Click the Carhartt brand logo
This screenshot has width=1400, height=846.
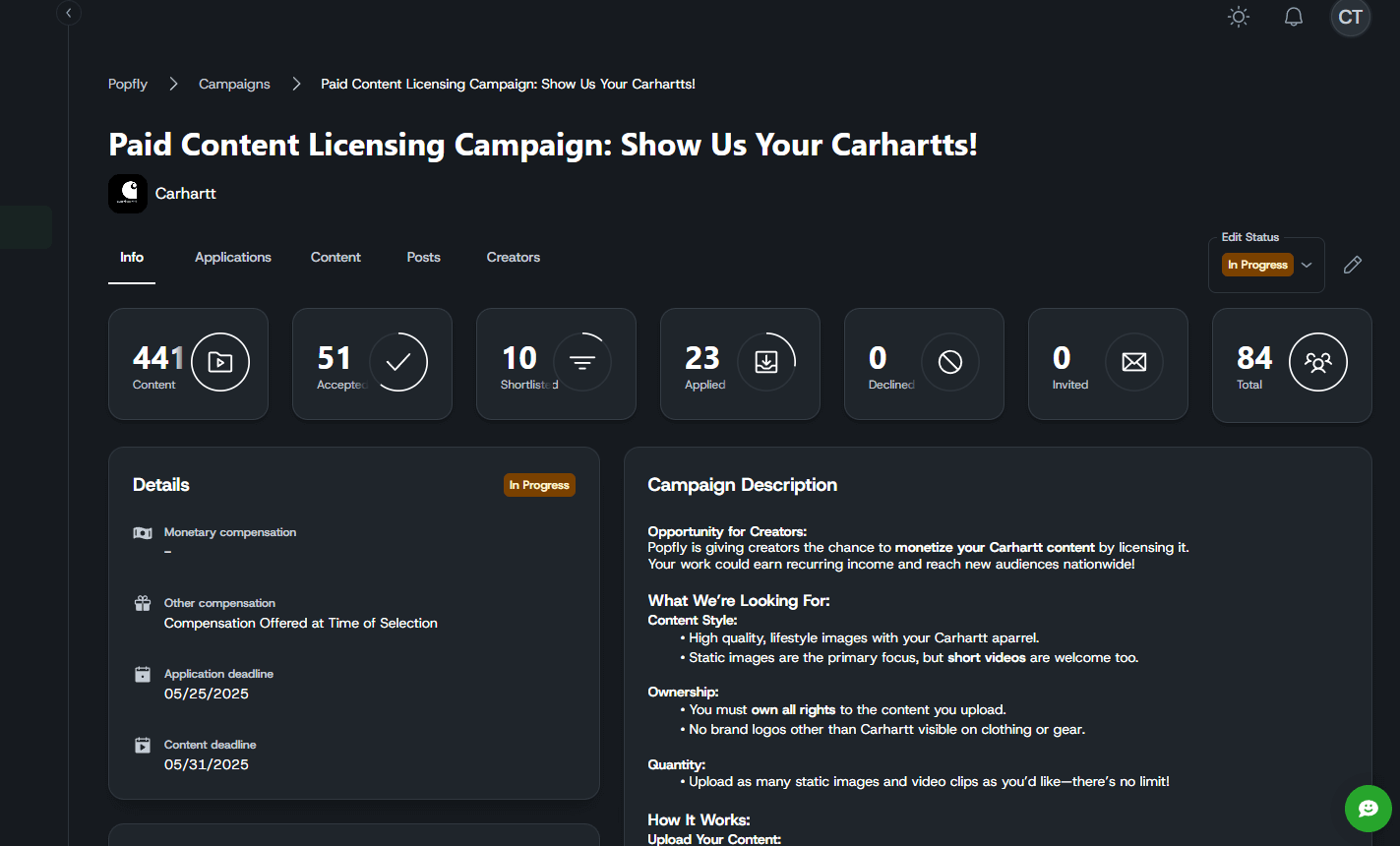click(x=128, y=194)
